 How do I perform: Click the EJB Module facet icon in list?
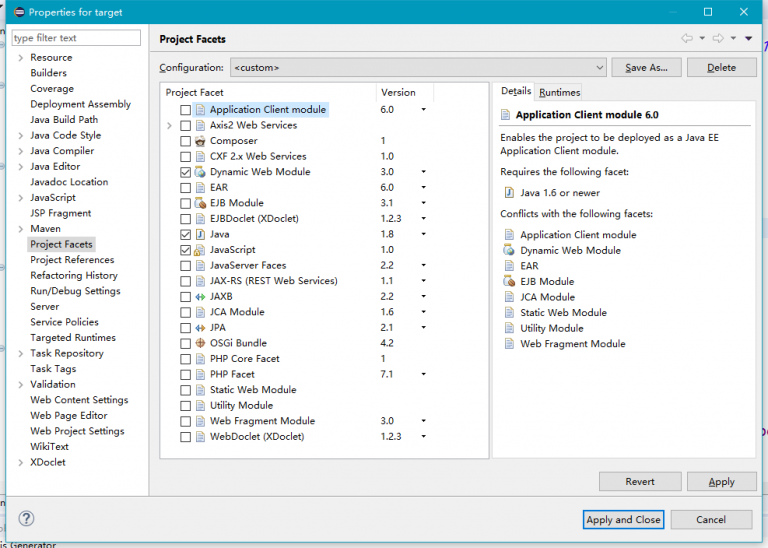[200, 203]
